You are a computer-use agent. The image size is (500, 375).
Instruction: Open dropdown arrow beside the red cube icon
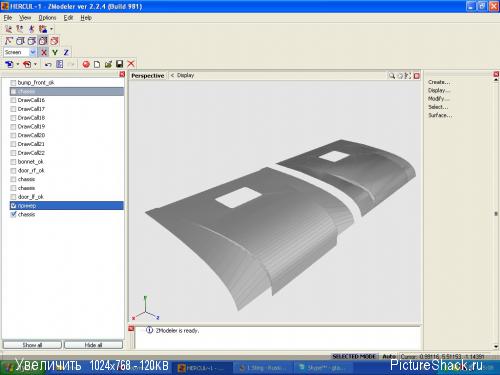[35, 64]
